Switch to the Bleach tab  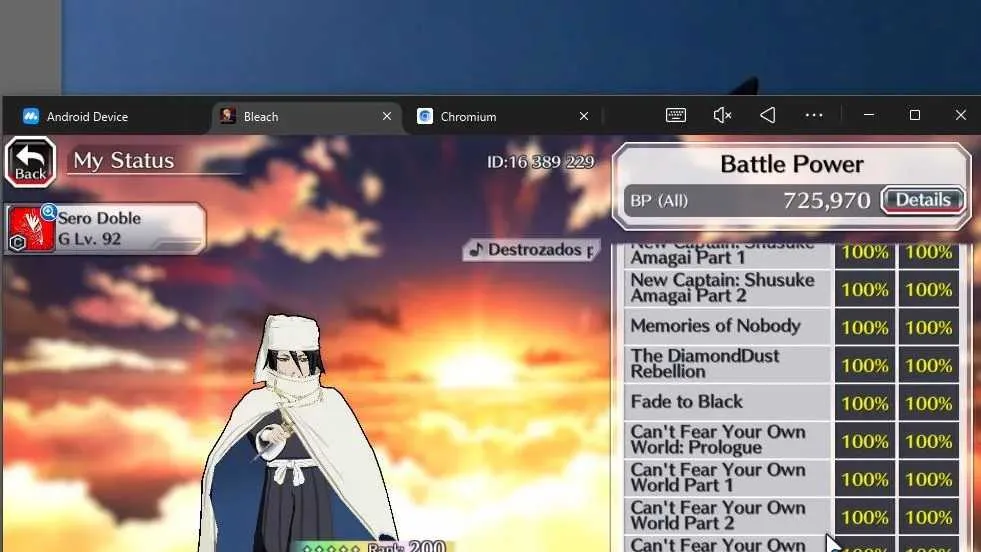point(307,116)
